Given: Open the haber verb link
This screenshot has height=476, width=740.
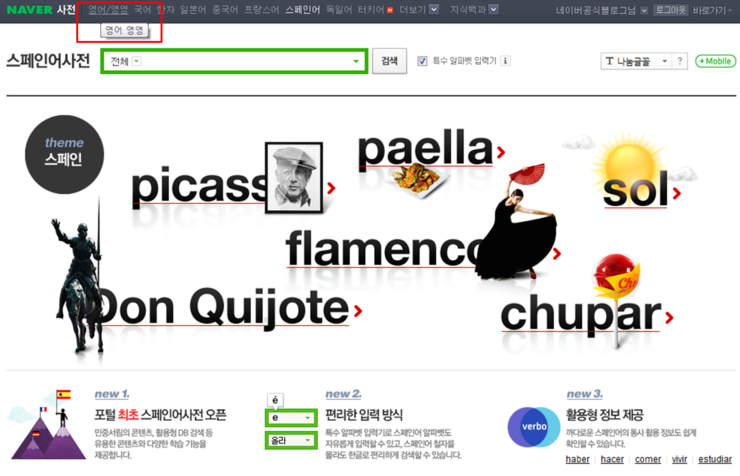Looking at the screenshot, I should [x=577, y=459].
